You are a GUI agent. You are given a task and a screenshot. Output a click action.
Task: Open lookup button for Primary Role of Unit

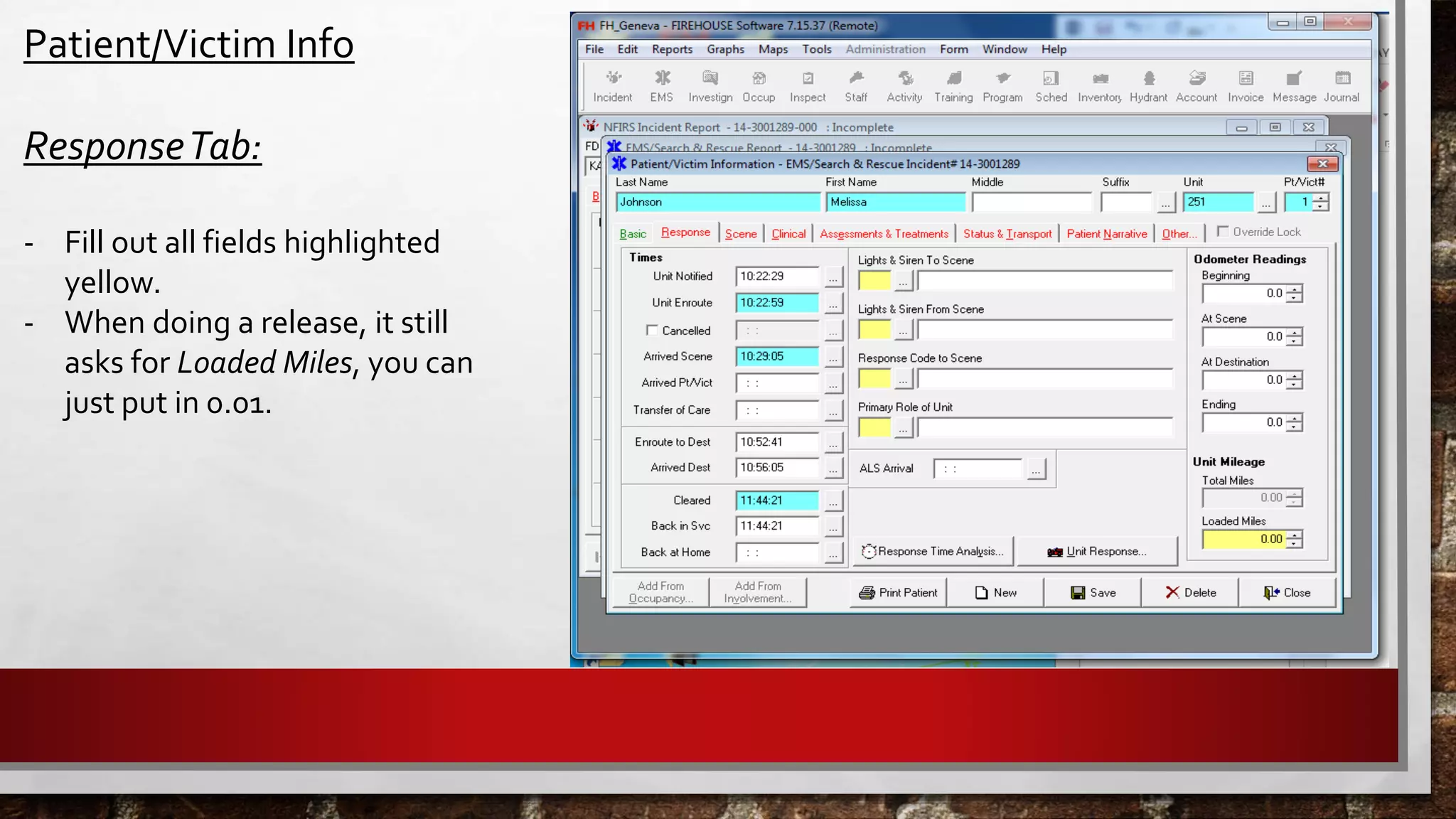click(903, 429)
